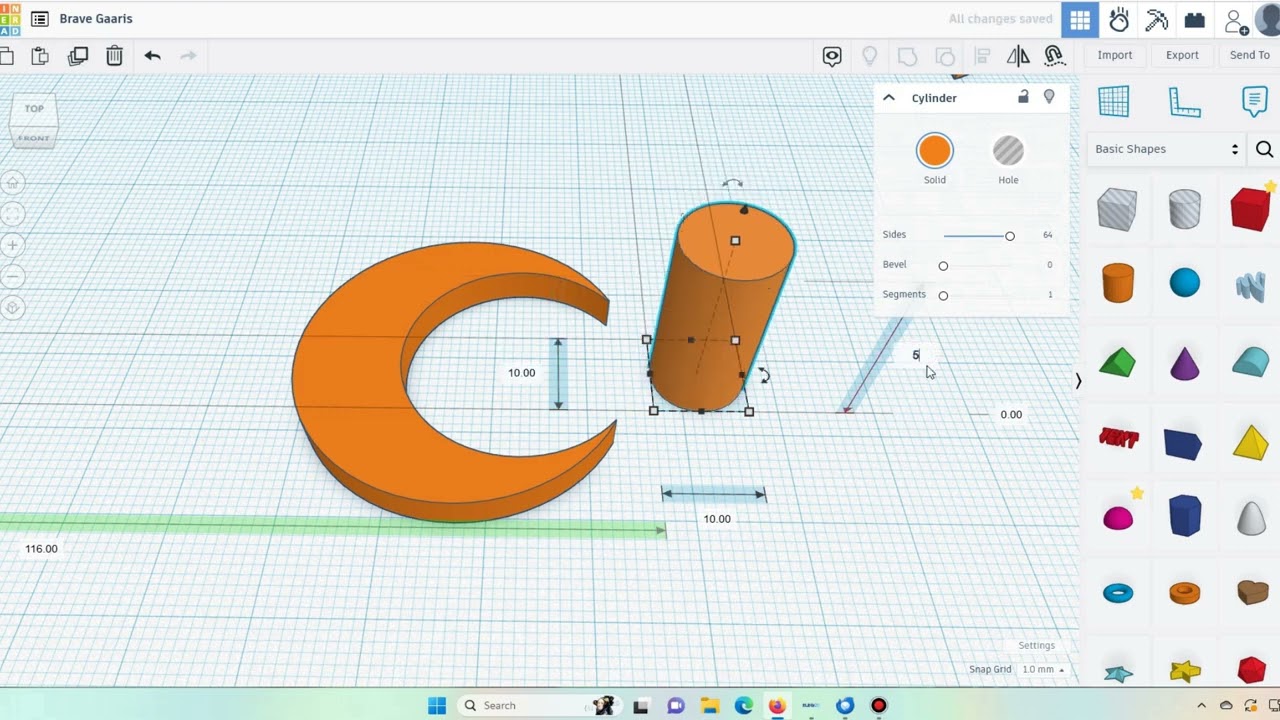This screenshot has height=720, width=1280.
Task: Open Bricks mode icon
Action: [x=1194, y=19]
